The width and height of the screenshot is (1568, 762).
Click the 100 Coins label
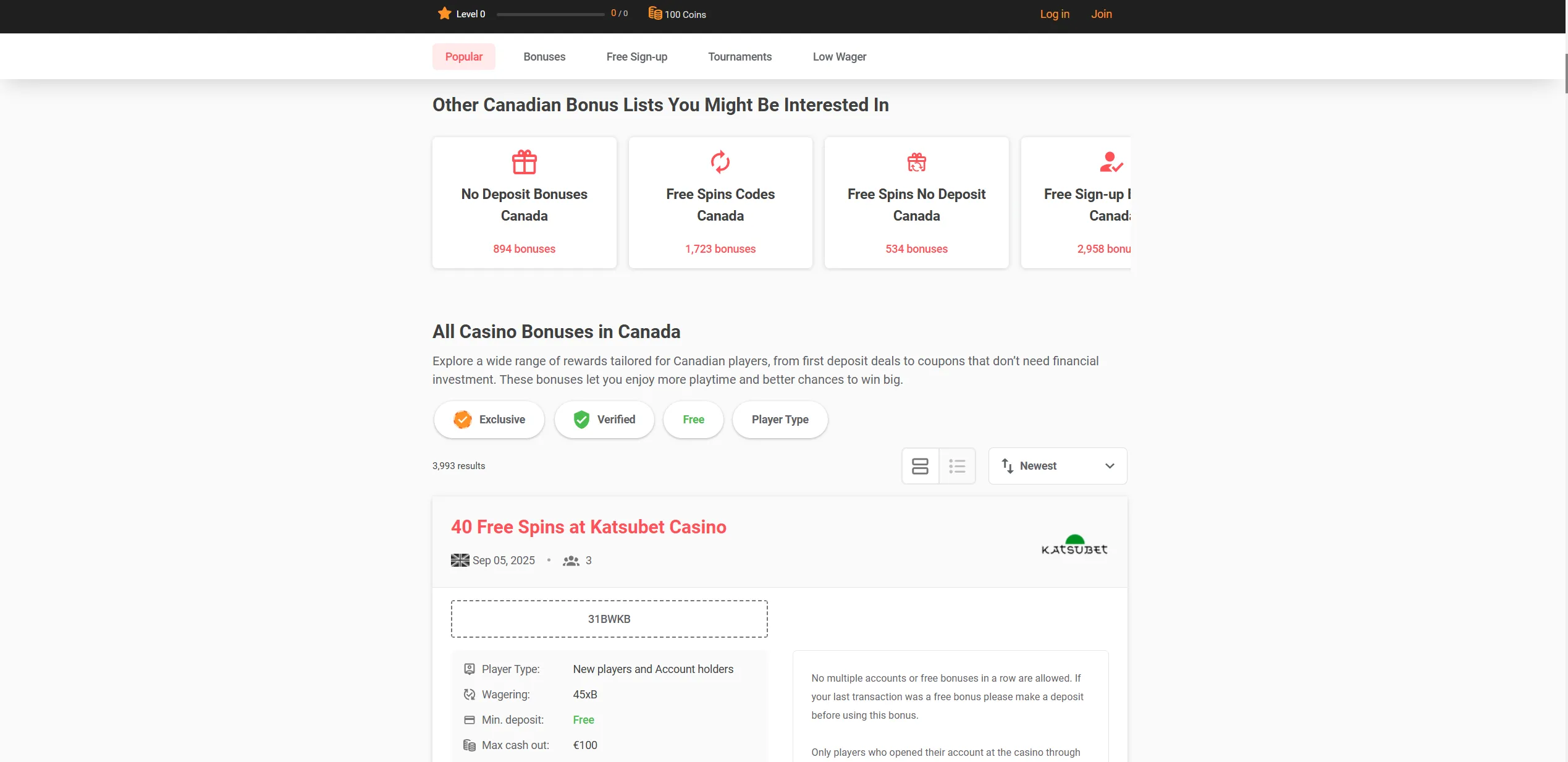(x=685, y=15)
